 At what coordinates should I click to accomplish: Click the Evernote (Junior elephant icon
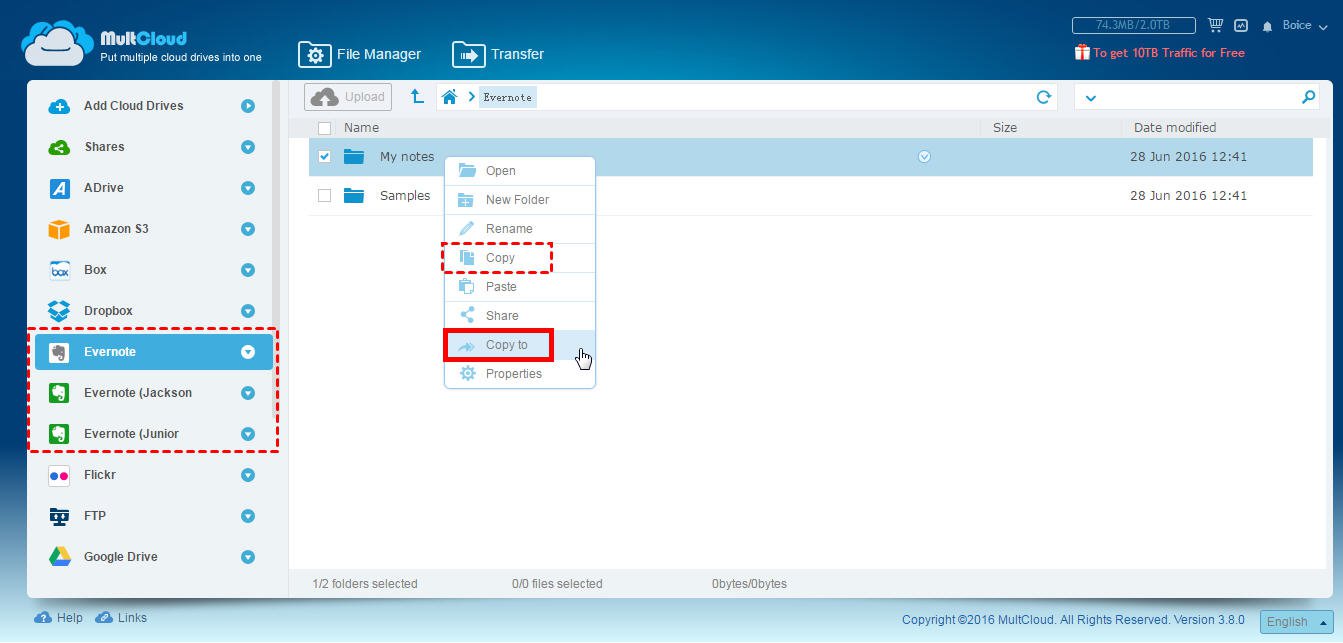[x=59, y=434]
